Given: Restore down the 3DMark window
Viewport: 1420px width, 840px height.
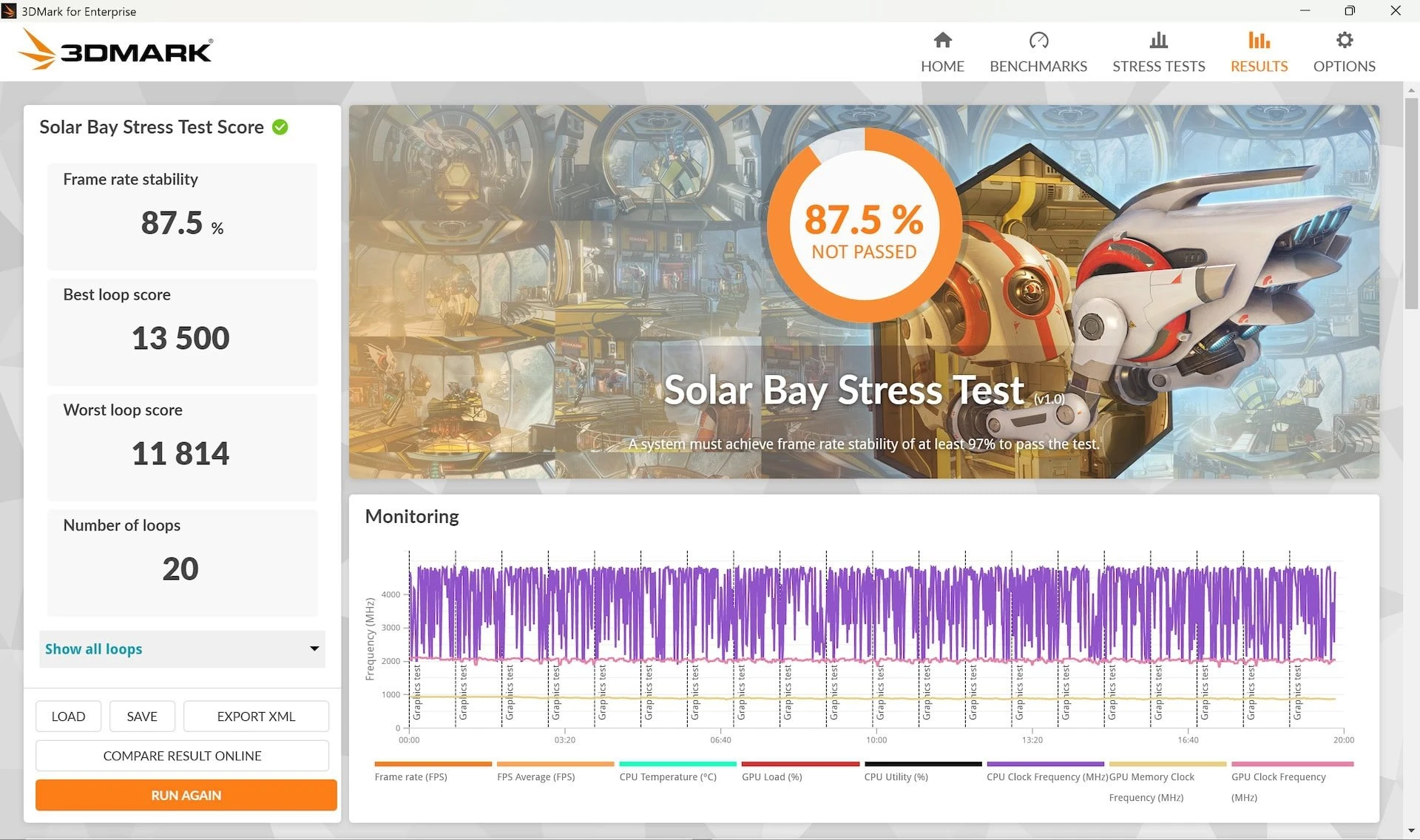Looking at the screenshot, I should 1350,11.
